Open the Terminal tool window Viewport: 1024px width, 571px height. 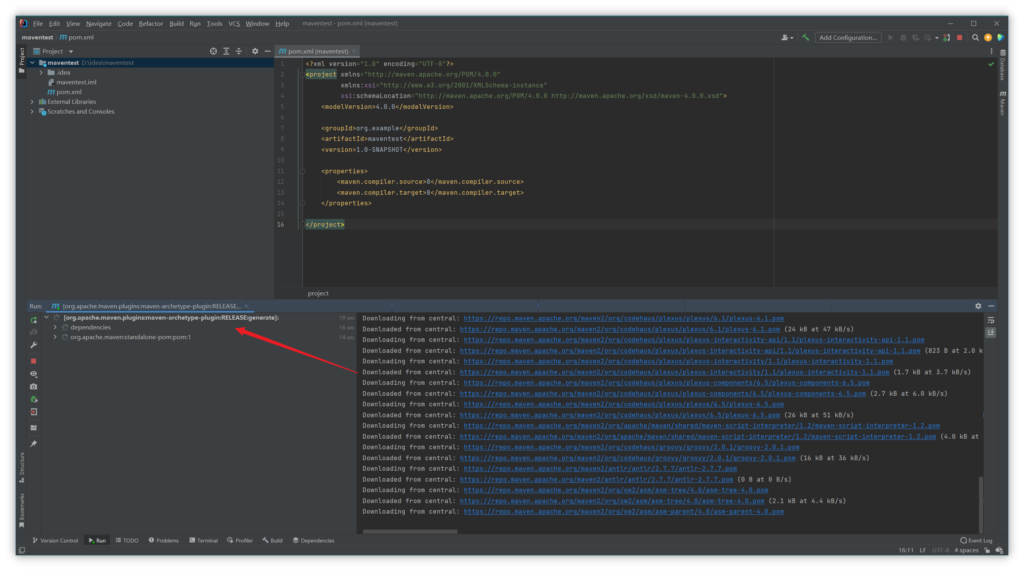point(204,541)
